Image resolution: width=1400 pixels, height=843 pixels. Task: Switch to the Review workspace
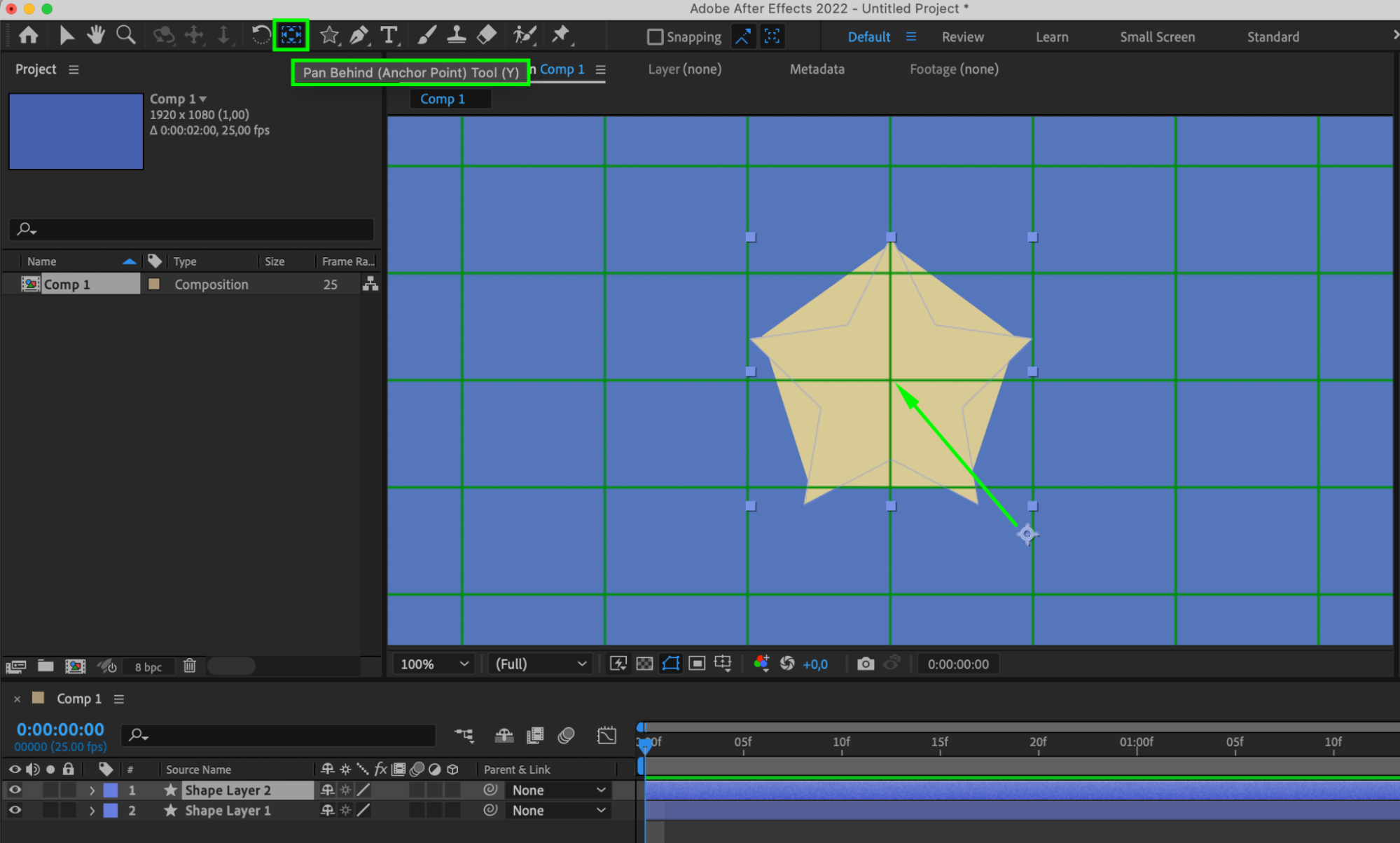962,36
